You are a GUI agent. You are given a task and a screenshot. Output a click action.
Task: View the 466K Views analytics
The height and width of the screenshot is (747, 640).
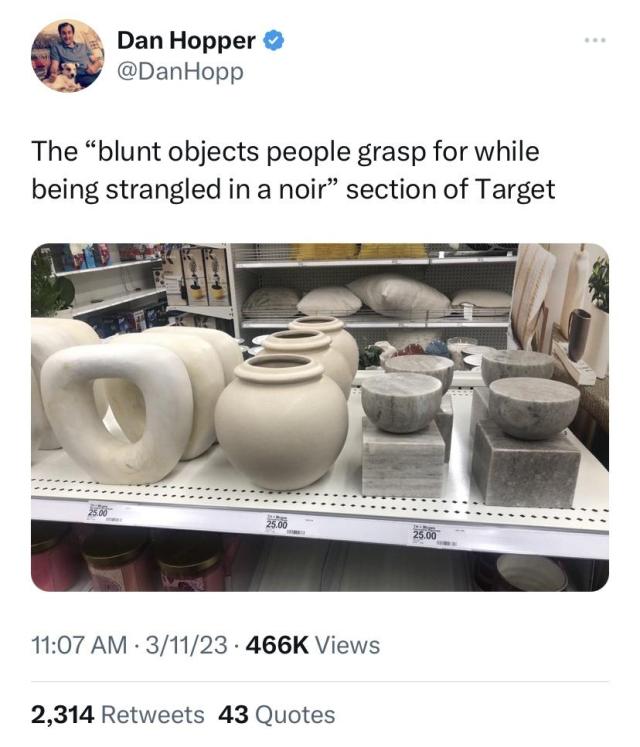(x=312, y=645)
